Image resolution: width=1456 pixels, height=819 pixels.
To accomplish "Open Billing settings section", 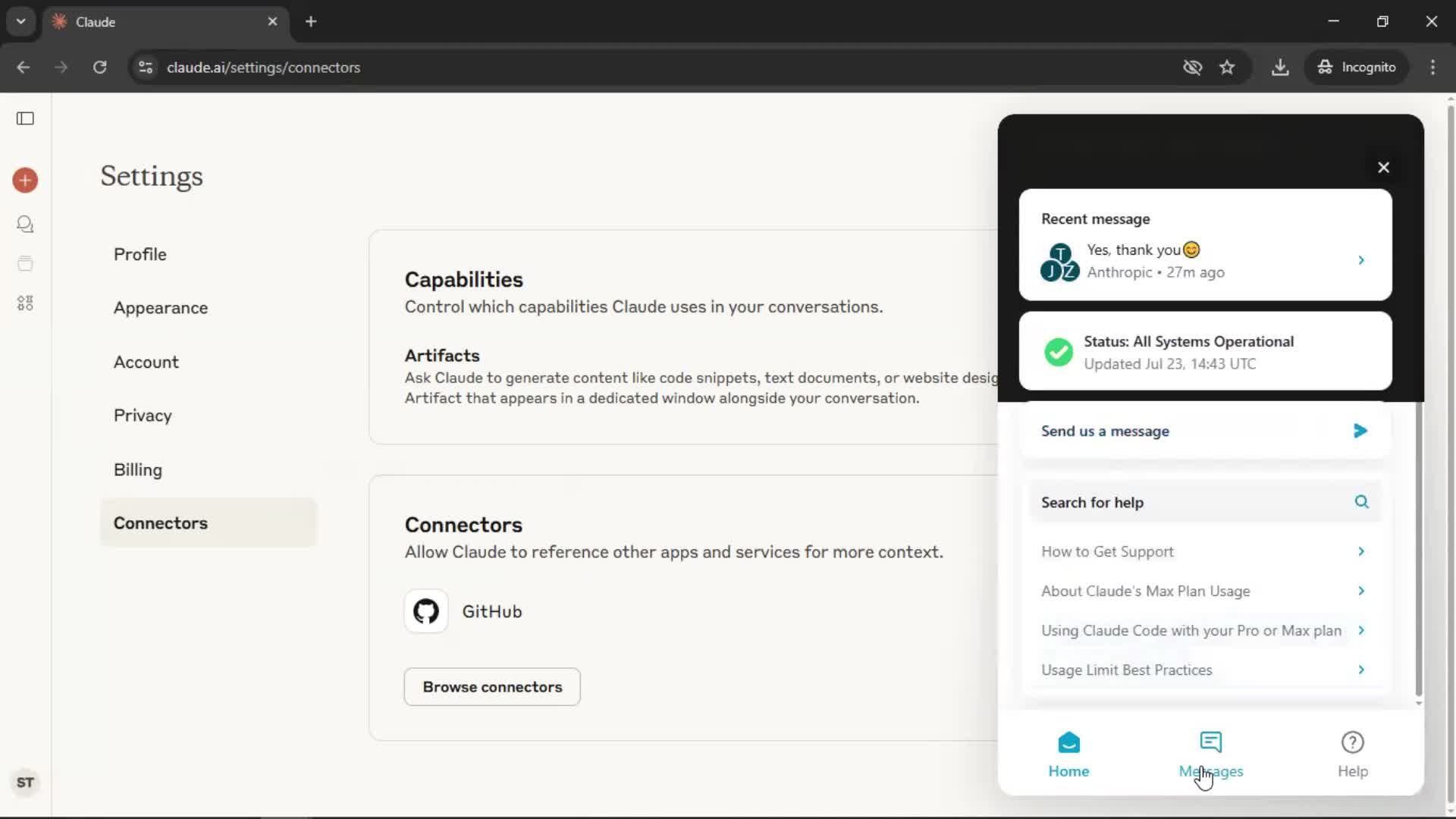I will coord(209,470).
